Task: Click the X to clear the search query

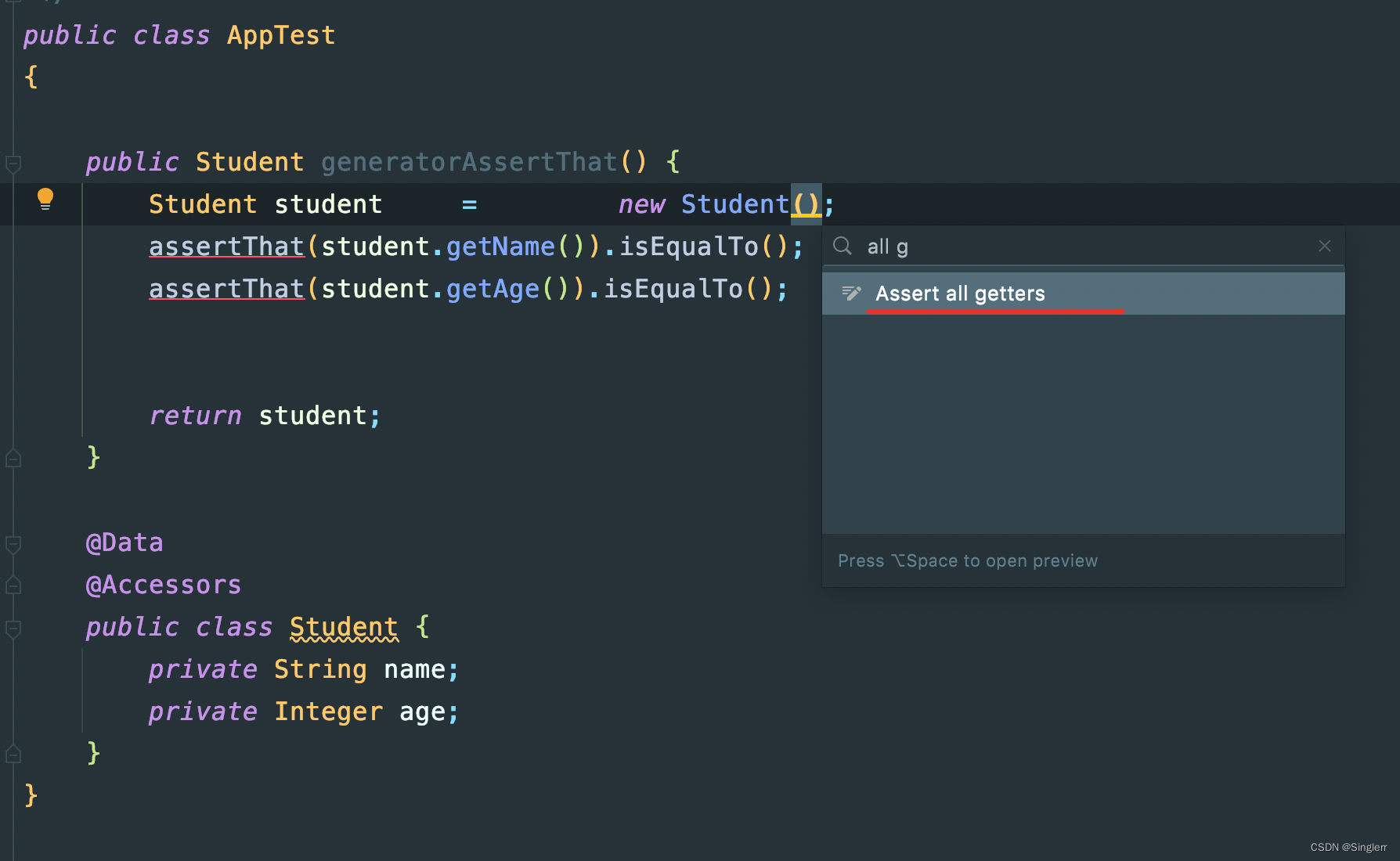Action: [1324, 246]
